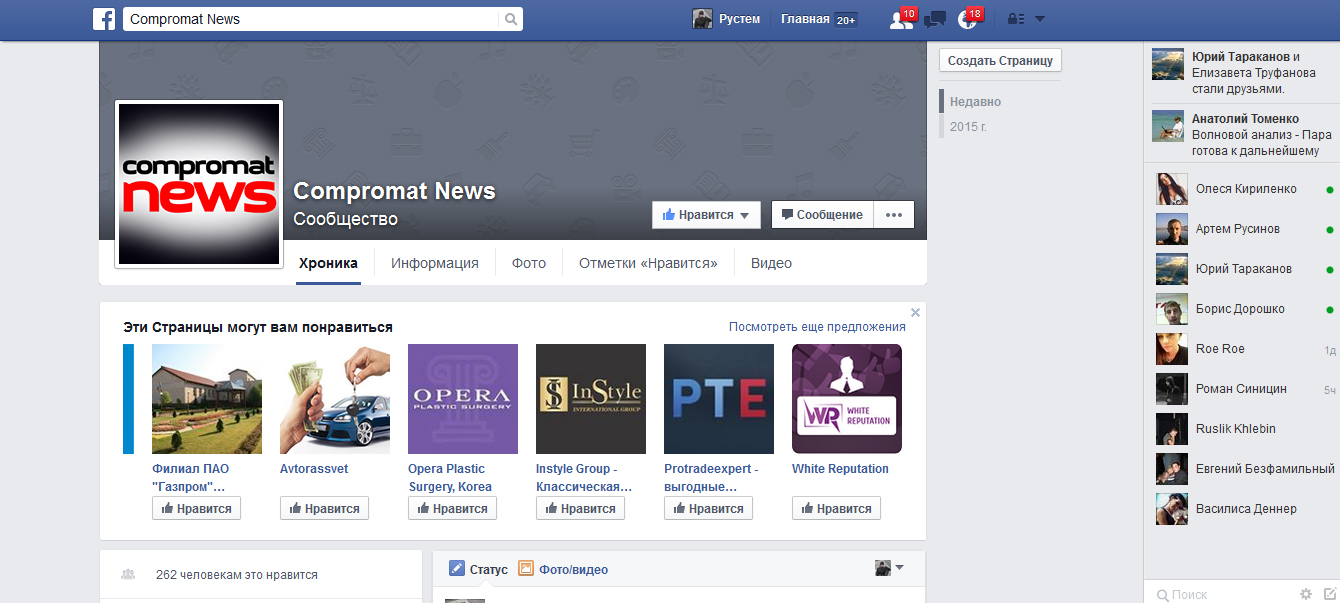Open chat with Борис Дорошко
The image size is (1340, 603).
pos(1242,309)
